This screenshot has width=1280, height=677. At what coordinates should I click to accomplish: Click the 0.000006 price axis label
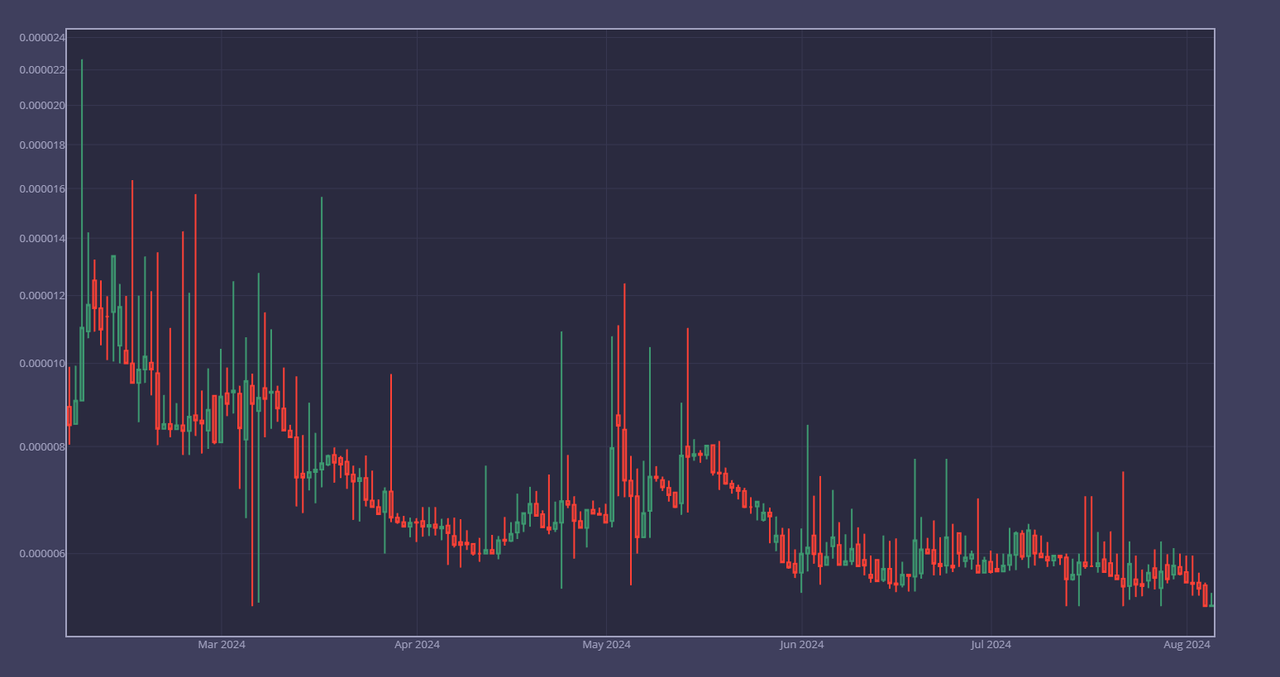click(x=42, y=554)
